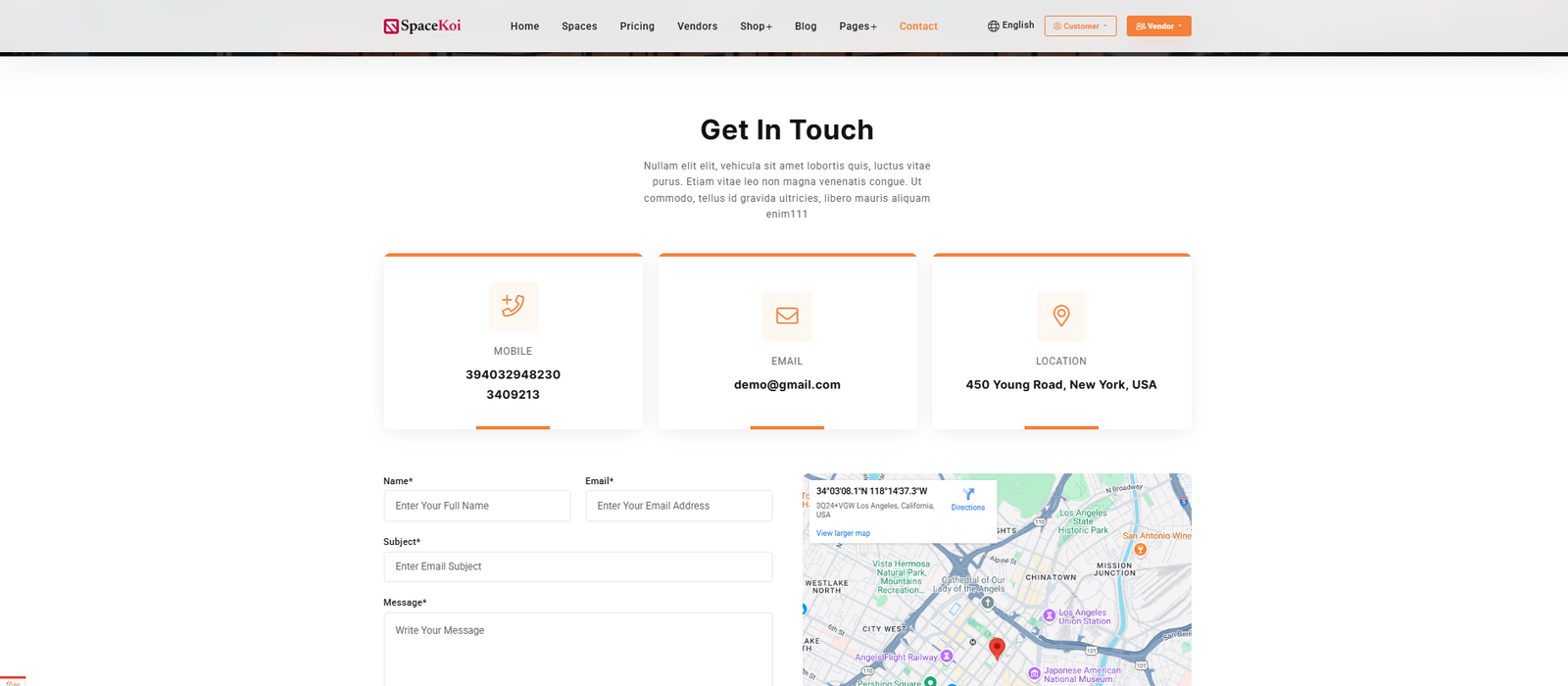Click the View larger map link

[843, 533]
